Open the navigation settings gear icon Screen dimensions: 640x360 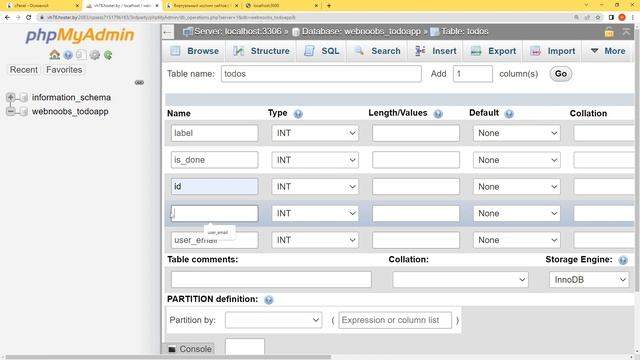point(95,55)
